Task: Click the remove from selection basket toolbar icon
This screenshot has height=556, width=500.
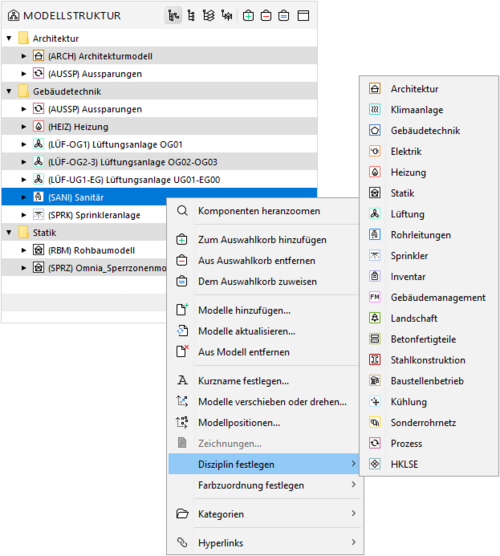Action: (266, 16)
